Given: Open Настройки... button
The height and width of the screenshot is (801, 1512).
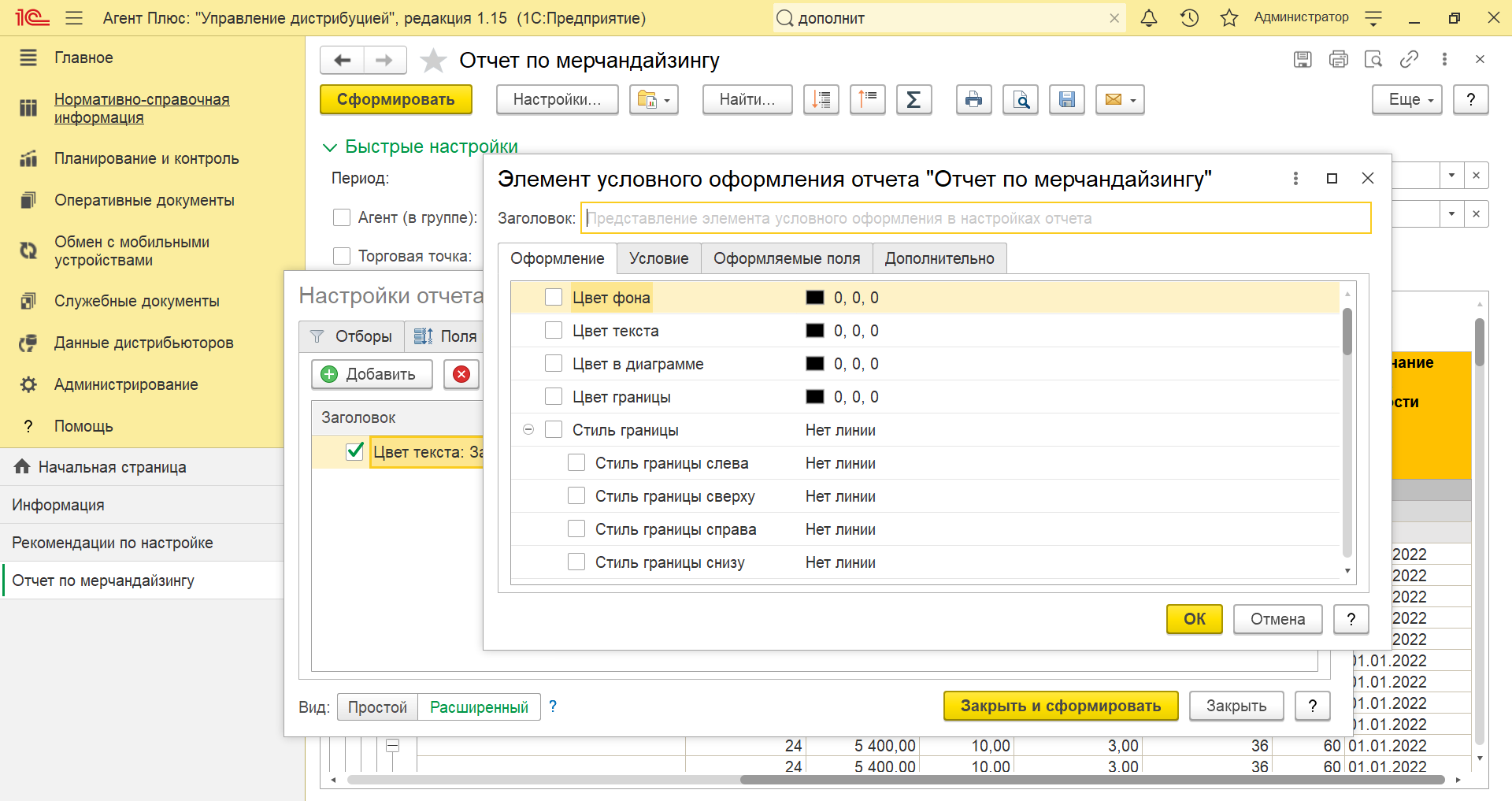Looking at the screenshot, I should coord(558,100).
